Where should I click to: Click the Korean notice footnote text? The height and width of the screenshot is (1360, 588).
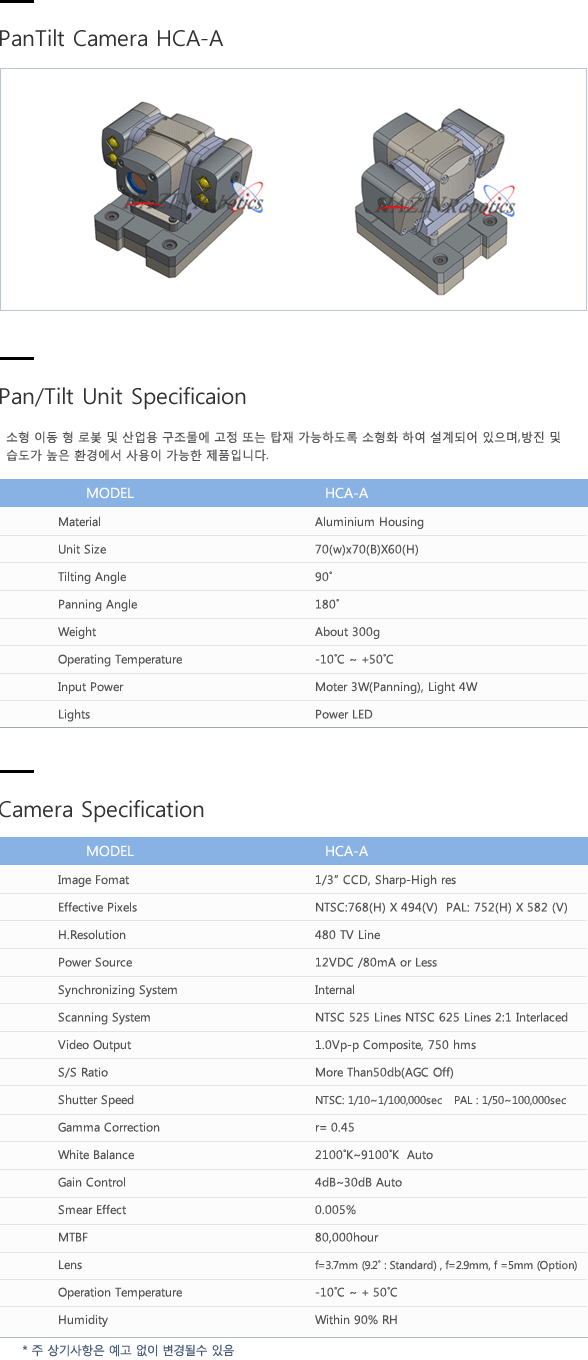(128, 1350)
